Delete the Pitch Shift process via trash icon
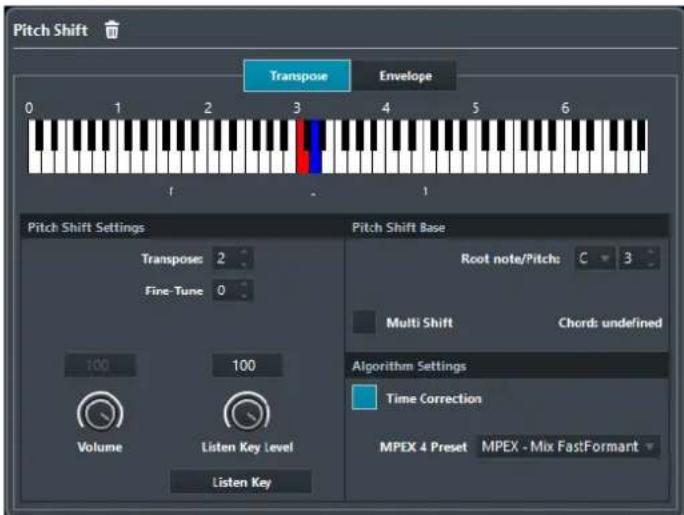Image resolution: width=684 pixels, height=515 pixels. (112, 30)
